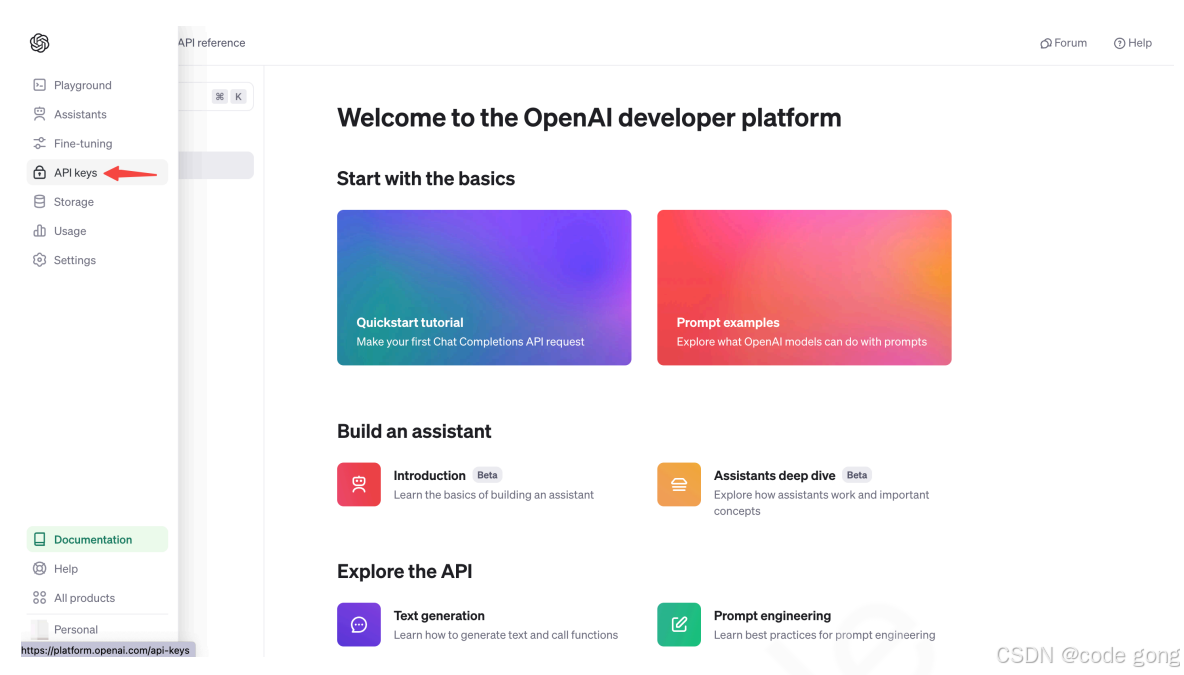Open the Personal account switcher

pos(97,629)
